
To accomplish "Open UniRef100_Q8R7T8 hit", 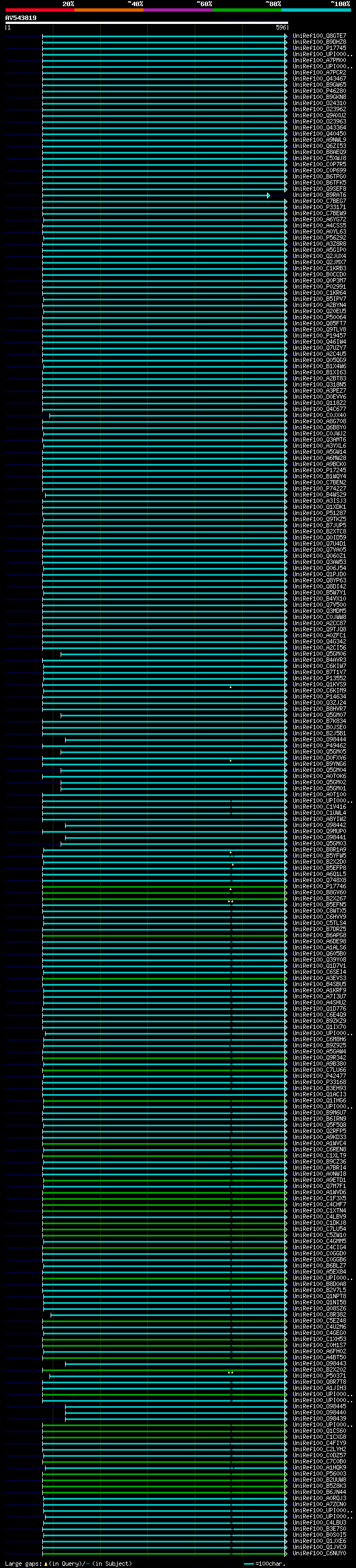I will pyautogui.click(x=319, y=1382).
